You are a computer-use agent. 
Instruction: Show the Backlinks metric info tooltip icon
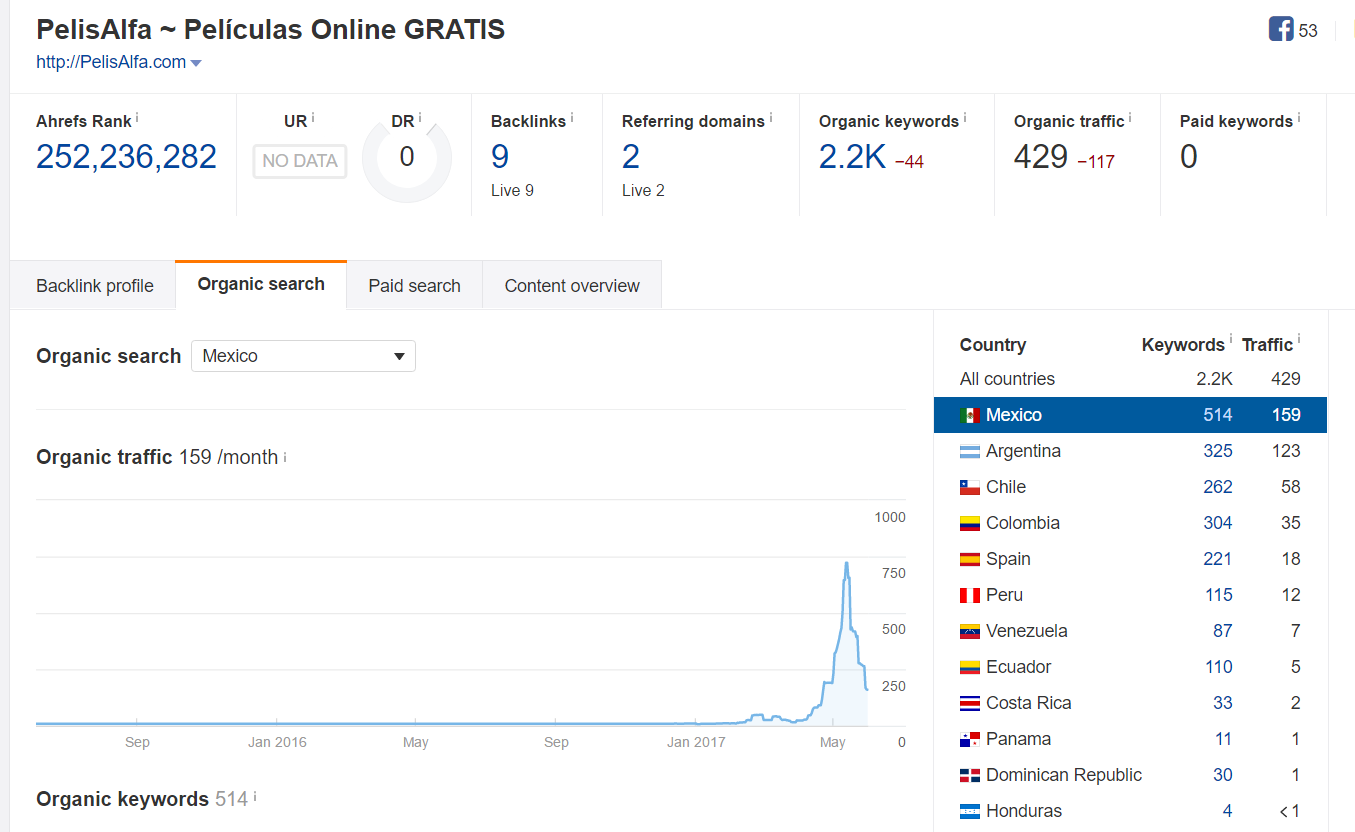point(573,118)
